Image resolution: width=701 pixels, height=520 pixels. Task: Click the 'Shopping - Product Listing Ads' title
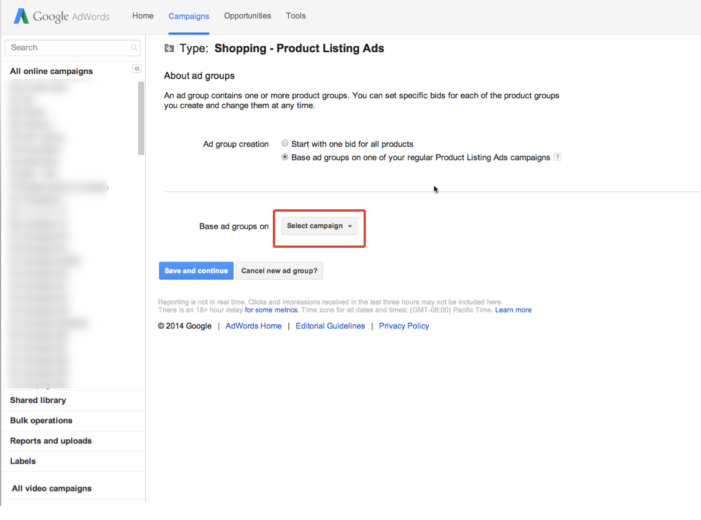299,48
